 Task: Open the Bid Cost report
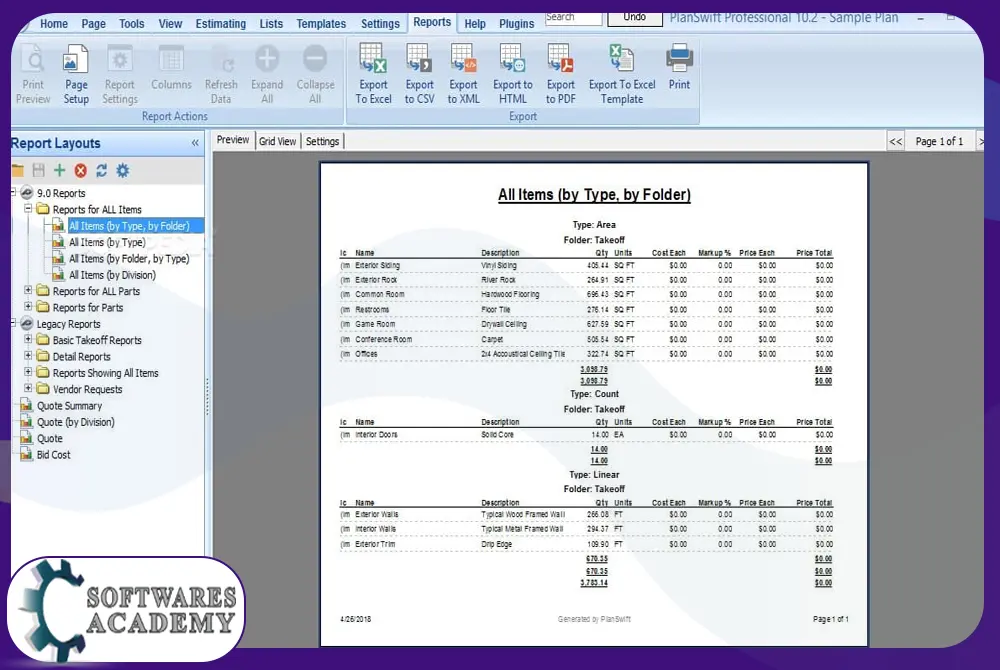click(54, 455)
